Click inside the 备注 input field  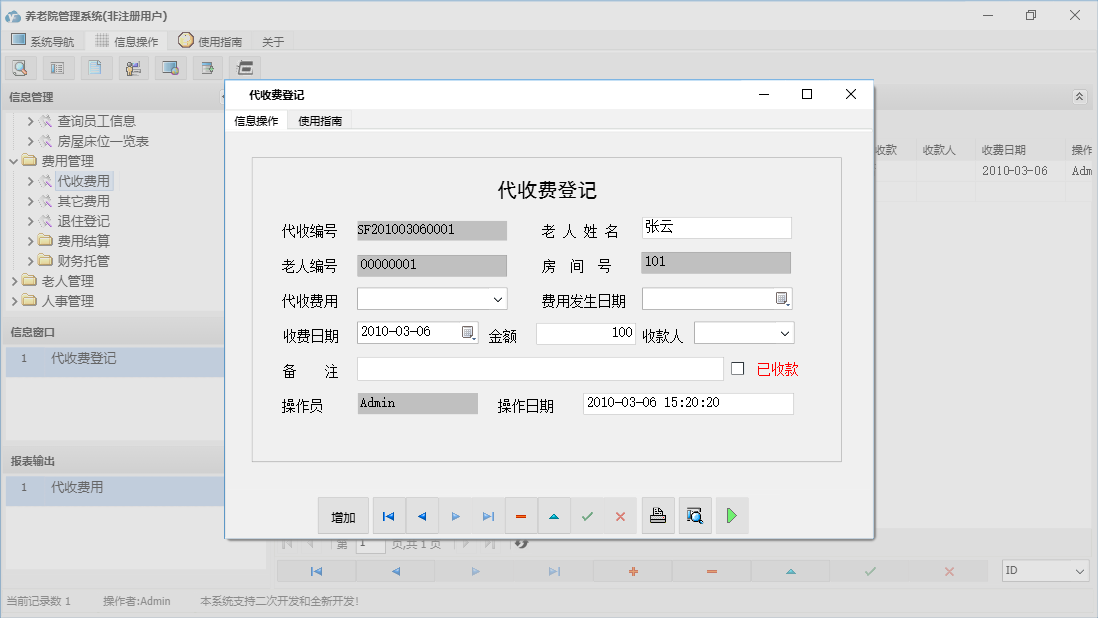pyautogui.click(x=540, y=368)
